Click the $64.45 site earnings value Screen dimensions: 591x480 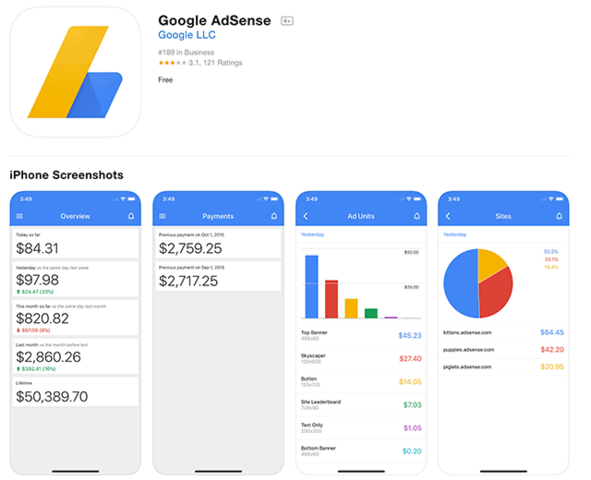click(x=552, y=332)
